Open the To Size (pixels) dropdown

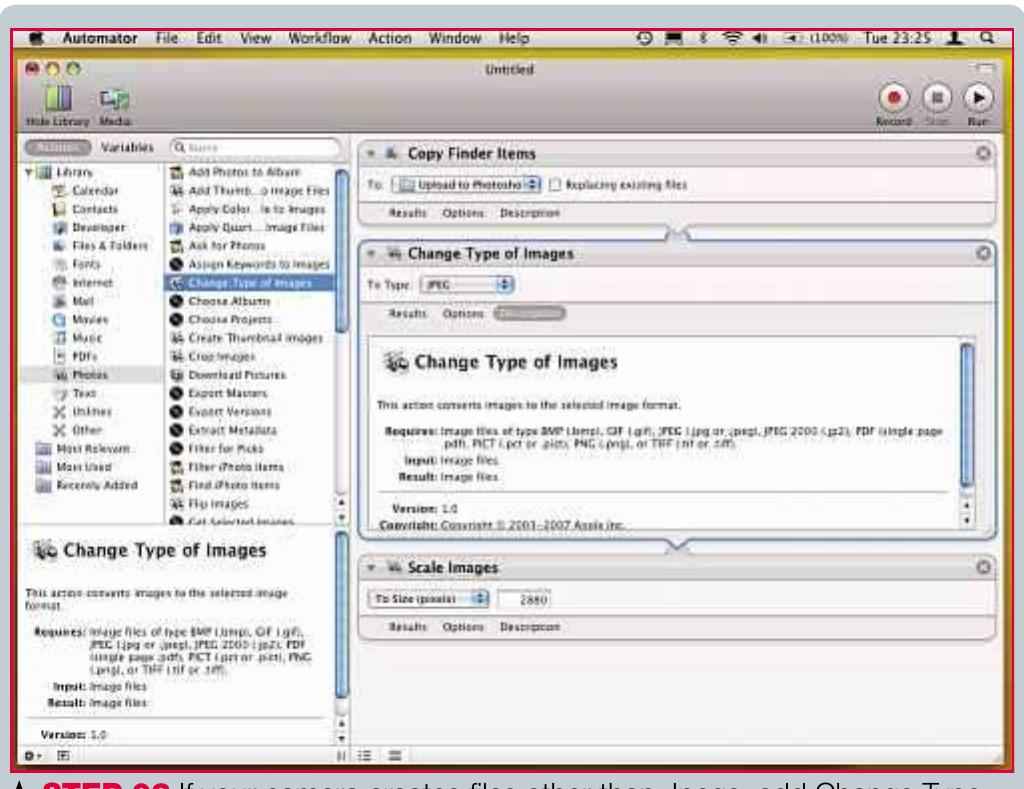428,599
